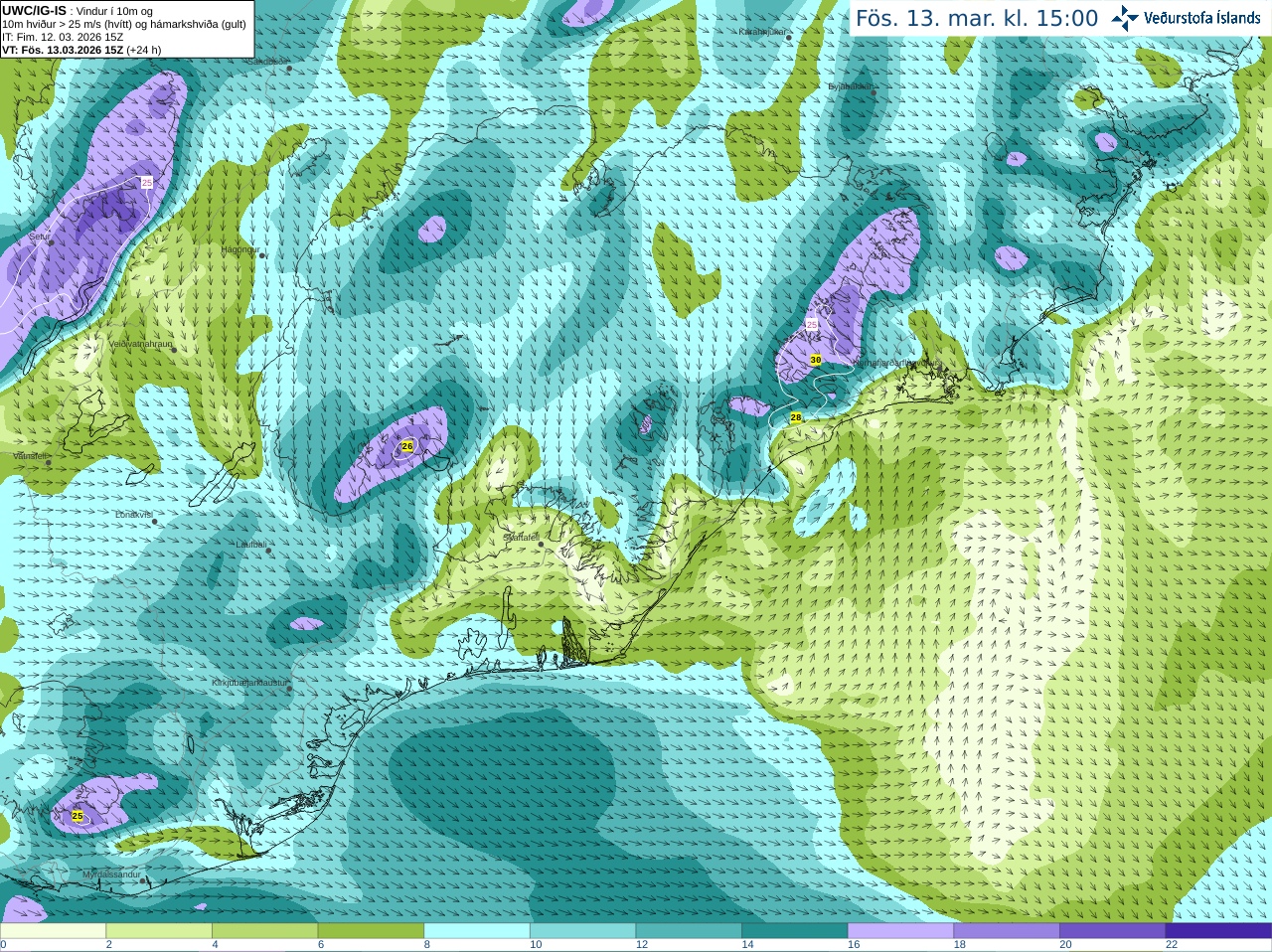Click the yellow max gust marker 28
This screenshot has width=1272, height=952.
[x=796, y=418]
